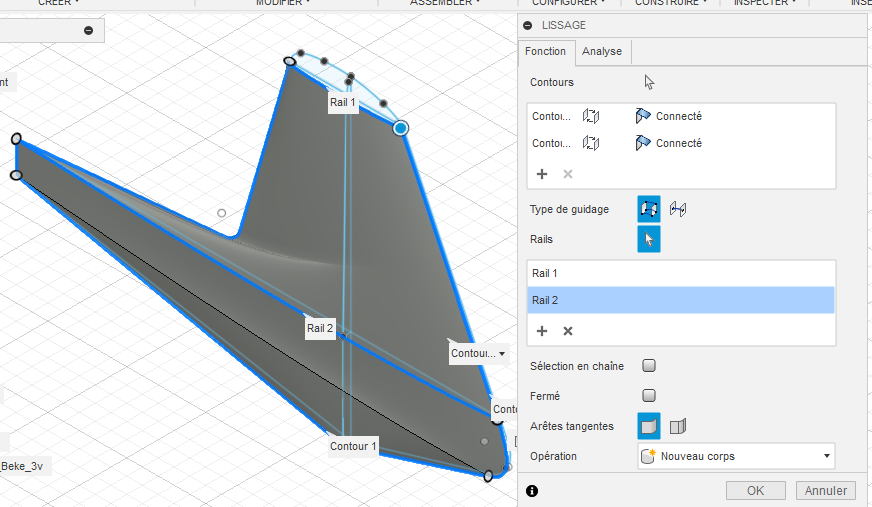Open the Contour dropdown tag in viewport
Image resolution: width=872 pixels, height=507 pixels.
[x=478, y=354]
